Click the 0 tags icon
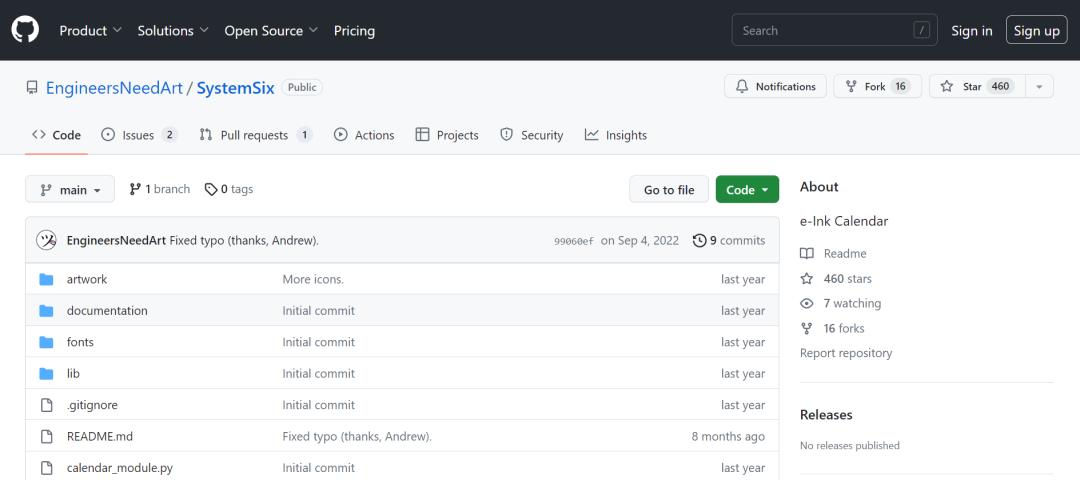The height and width of the screenshot is (480, 1080). [211, 189]
